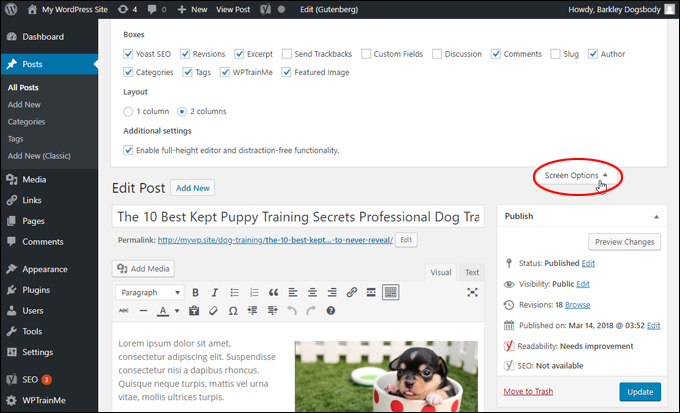Disable full-height editor checkbox
Image resolution: width=680 pixels, height=413 pixels.
tap(128, 150)
